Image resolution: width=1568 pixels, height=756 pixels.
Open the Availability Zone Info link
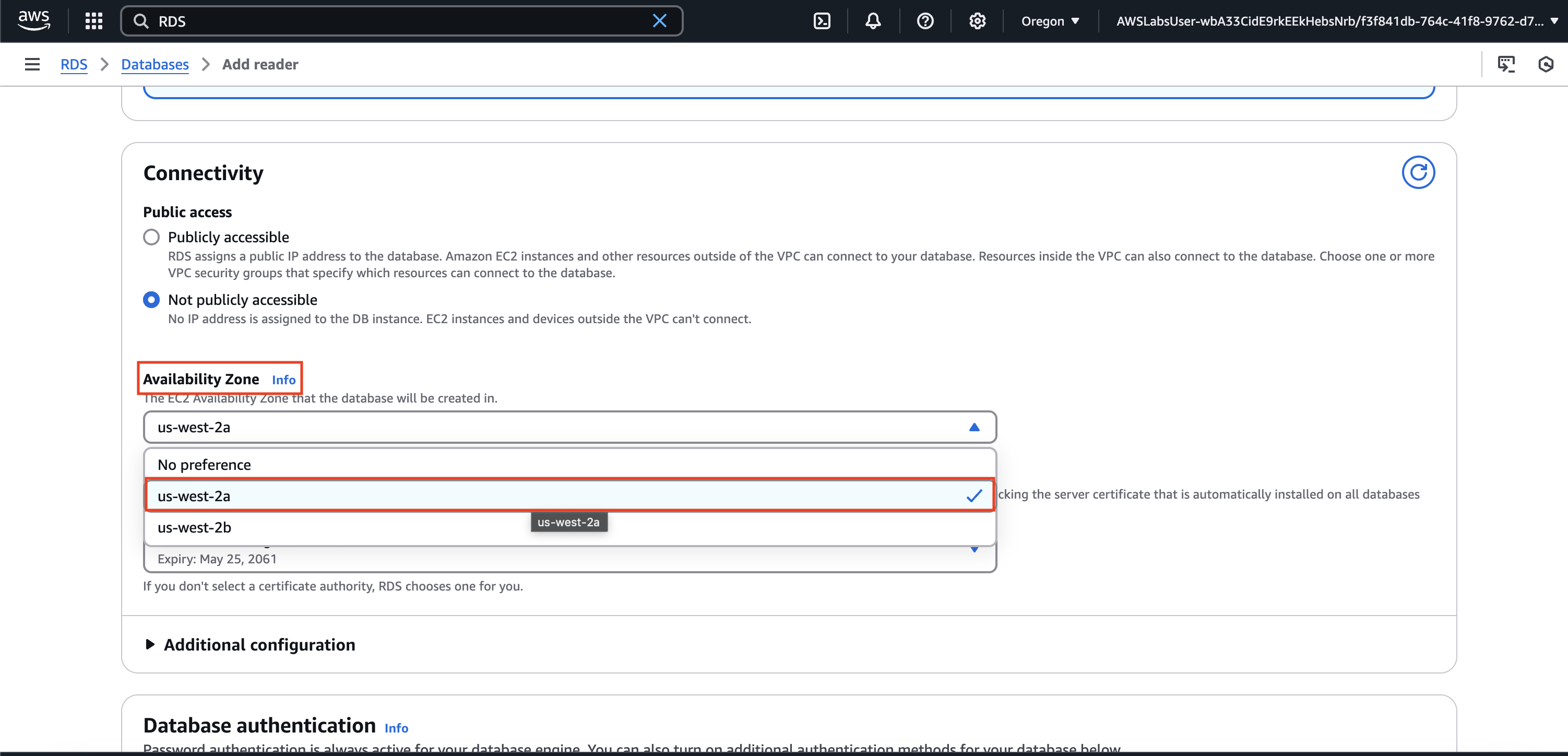click(283, 380)
